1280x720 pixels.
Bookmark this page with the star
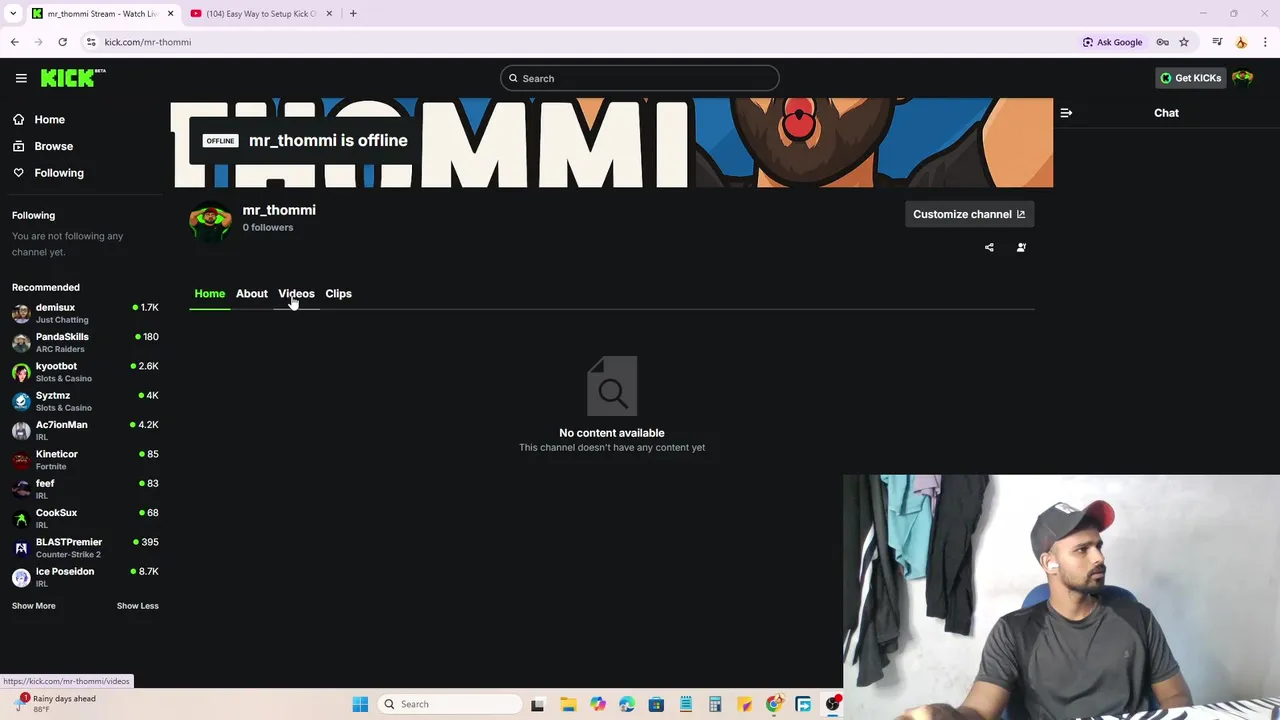[1184, 42]
